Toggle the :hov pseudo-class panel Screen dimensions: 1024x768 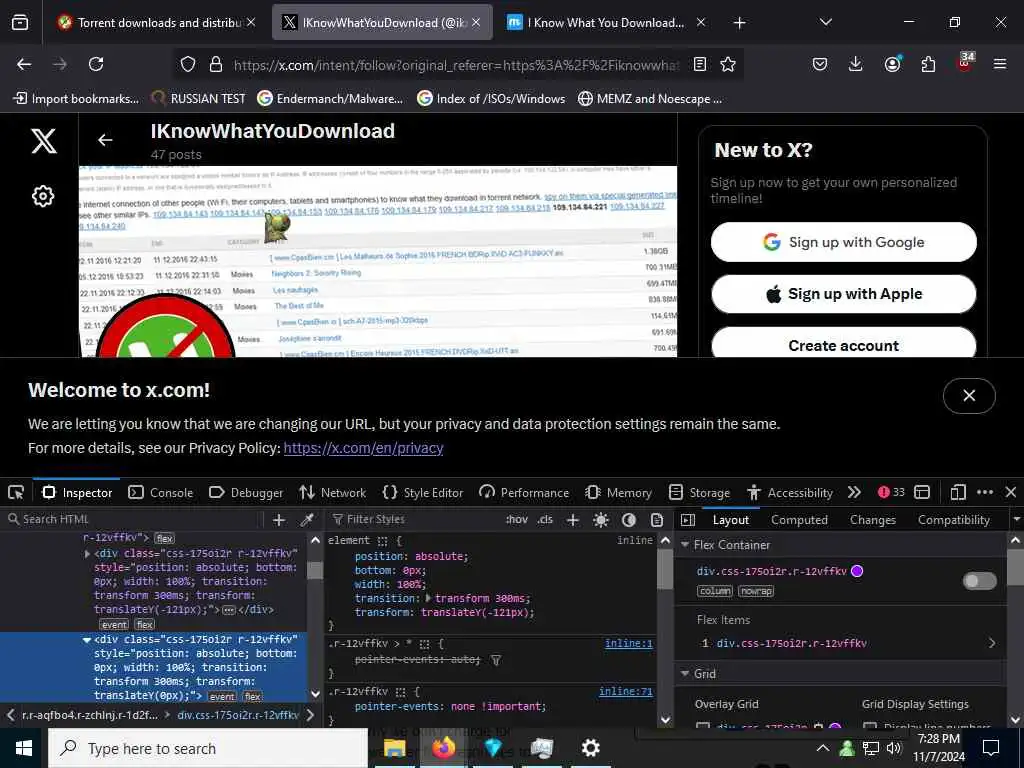tap(516, 520)
